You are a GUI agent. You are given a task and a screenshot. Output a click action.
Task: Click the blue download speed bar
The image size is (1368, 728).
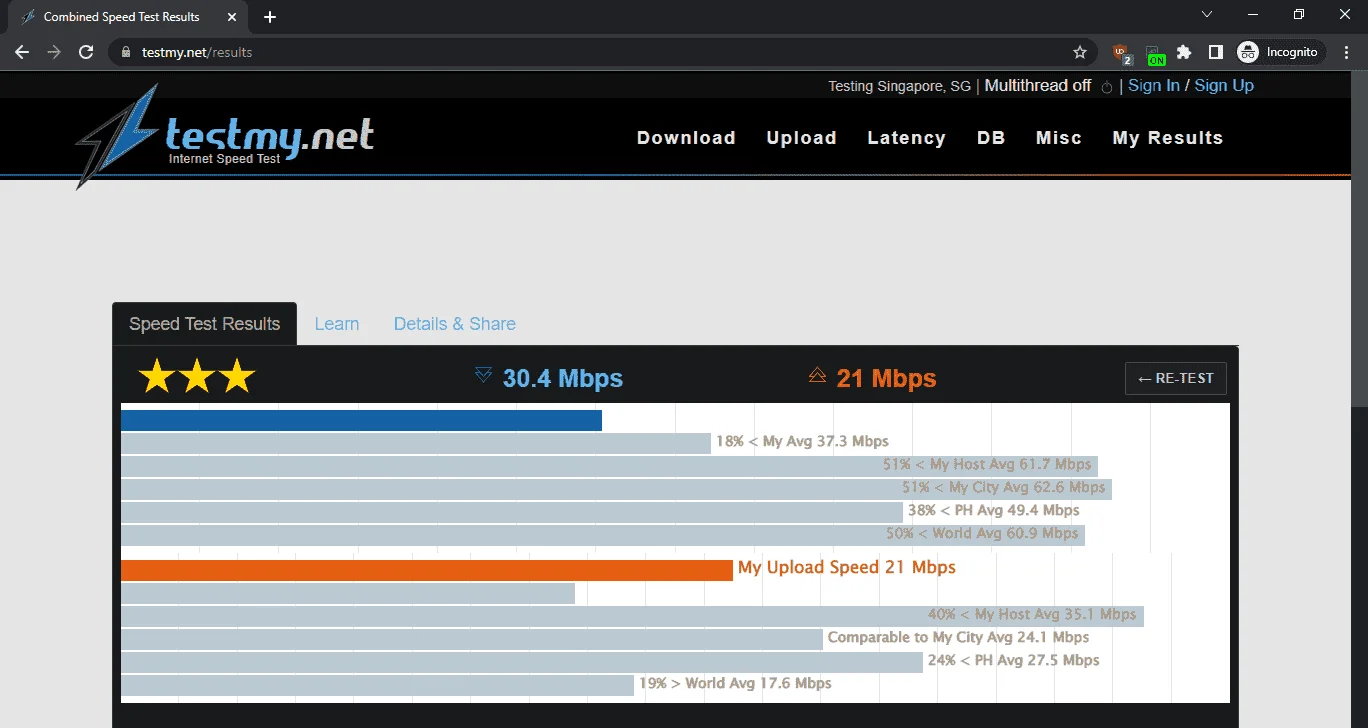click(361, 420)
